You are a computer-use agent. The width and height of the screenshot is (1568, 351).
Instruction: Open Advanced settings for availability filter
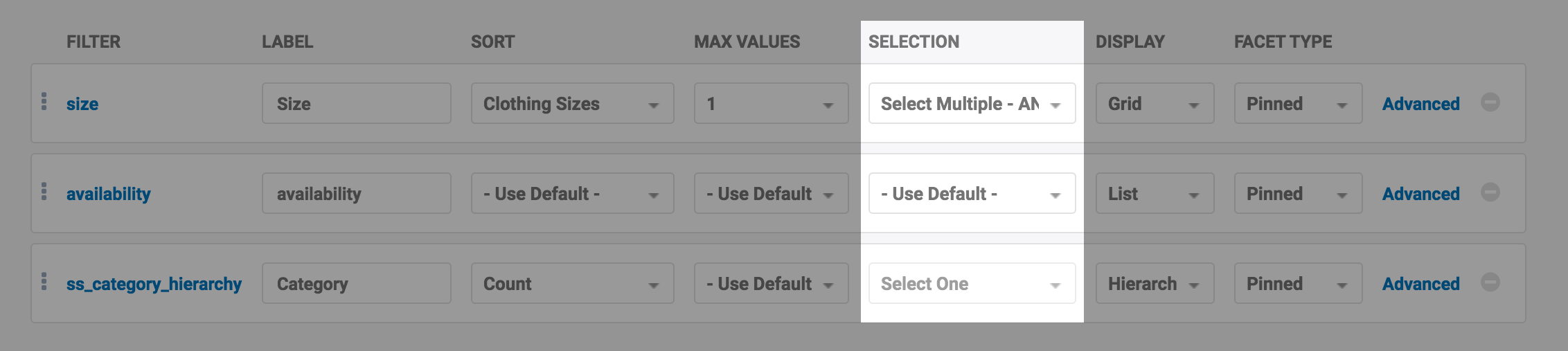[1420, 194]
